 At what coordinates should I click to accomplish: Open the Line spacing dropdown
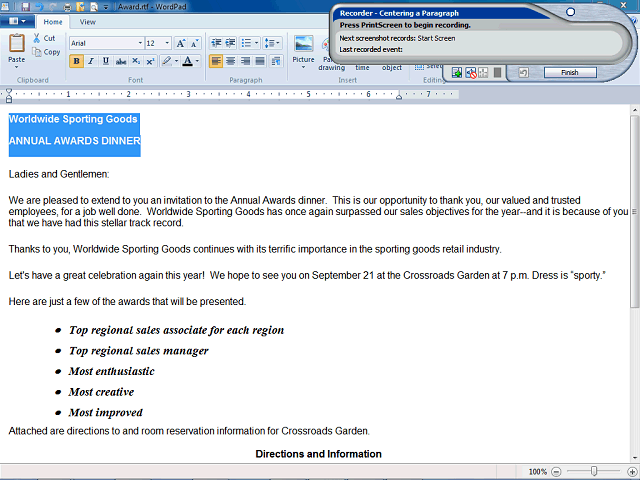272,43
